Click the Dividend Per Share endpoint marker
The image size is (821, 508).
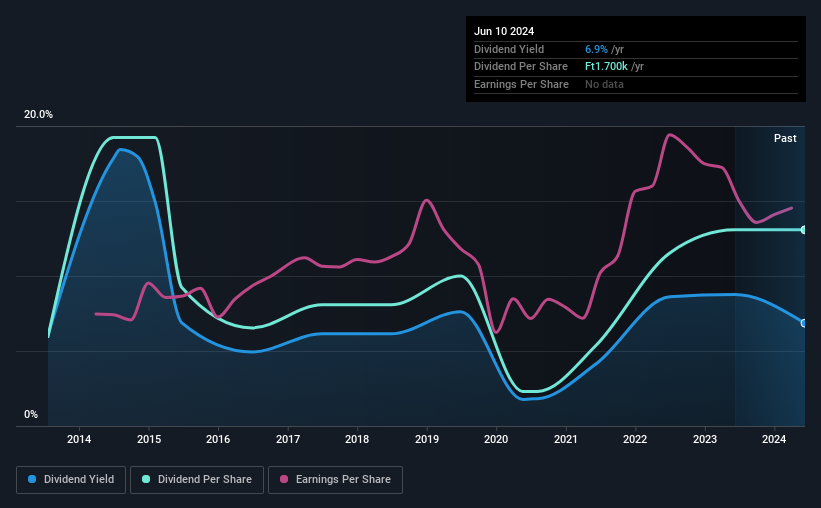(804, 230)
